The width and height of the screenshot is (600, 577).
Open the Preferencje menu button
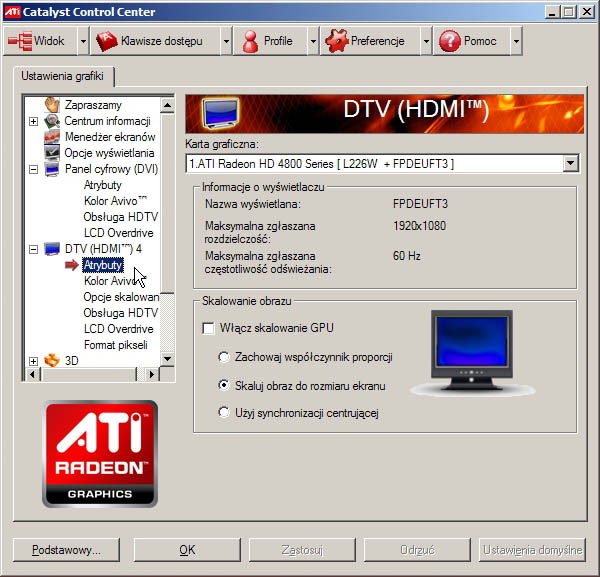pyautogui.click(x=370, y=41)
